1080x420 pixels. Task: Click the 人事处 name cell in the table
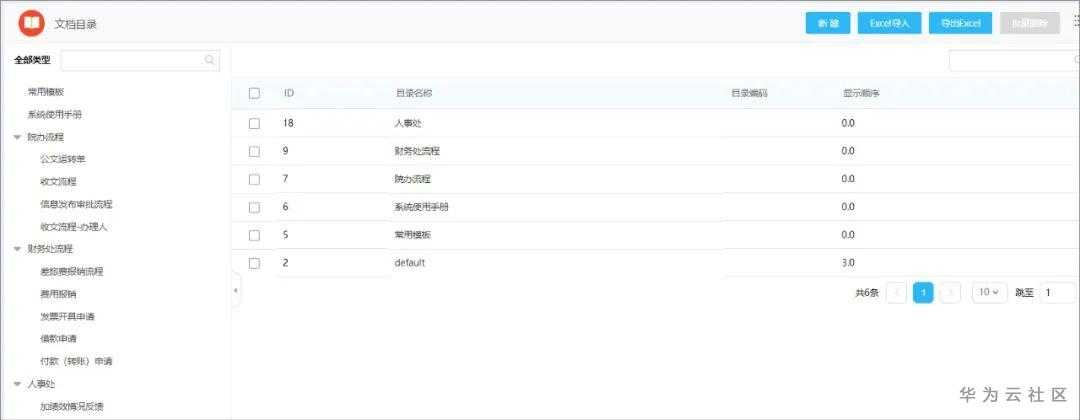pos(408,123)
